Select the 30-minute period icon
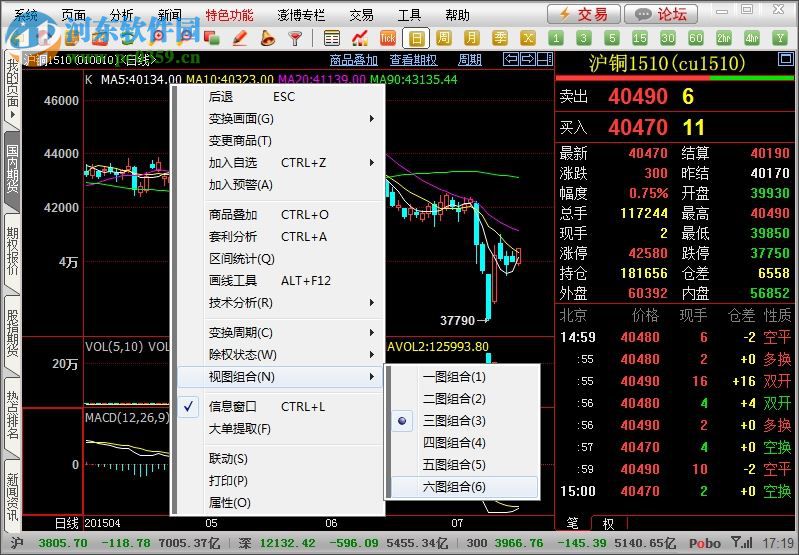 point(668,38)
